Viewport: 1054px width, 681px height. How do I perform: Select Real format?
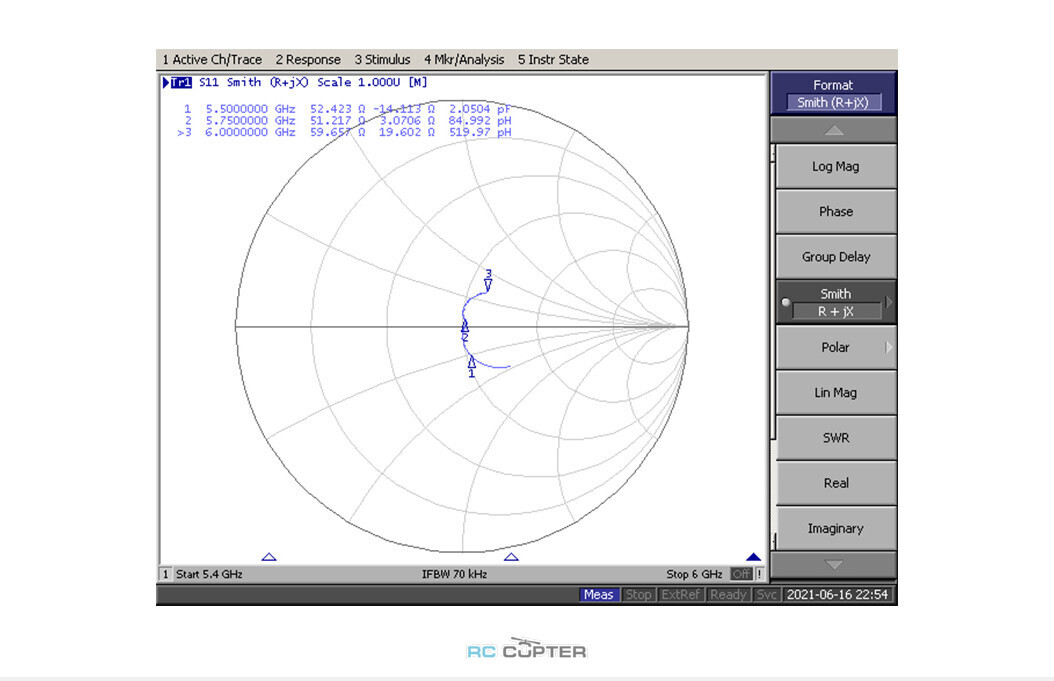(836, 483)
